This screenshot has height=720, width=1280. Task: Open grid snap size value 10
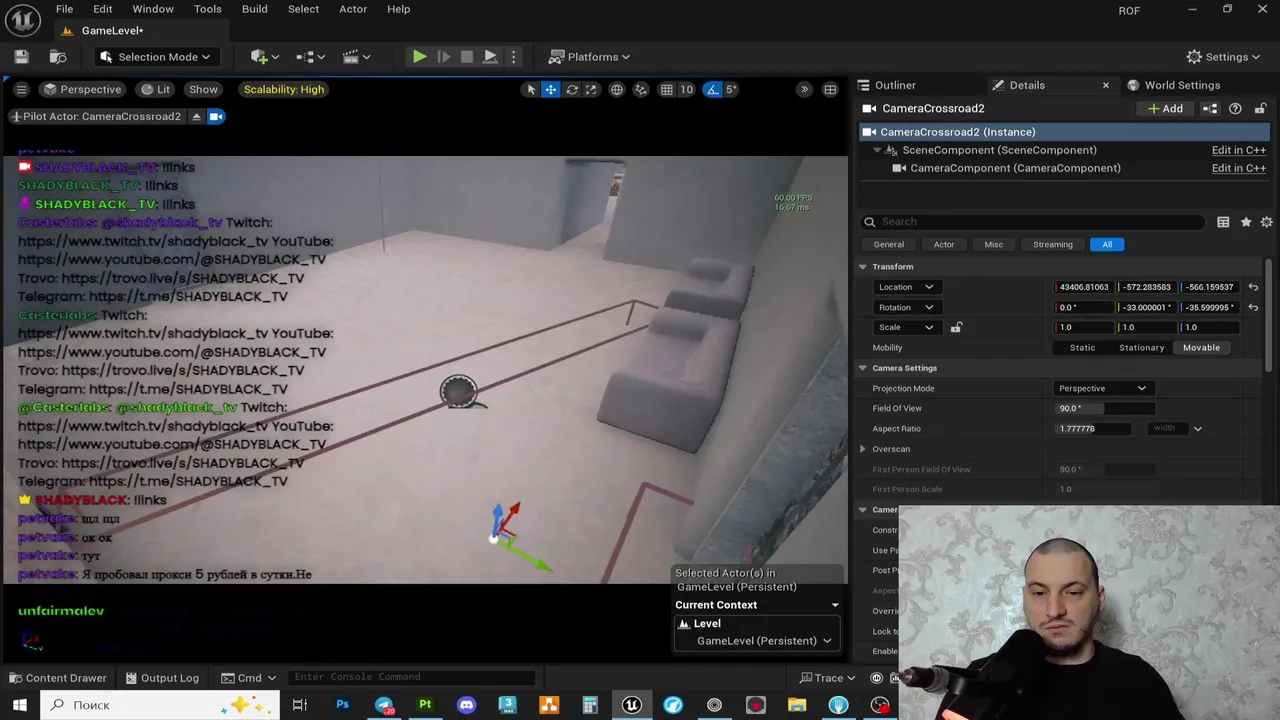point(687,89)
